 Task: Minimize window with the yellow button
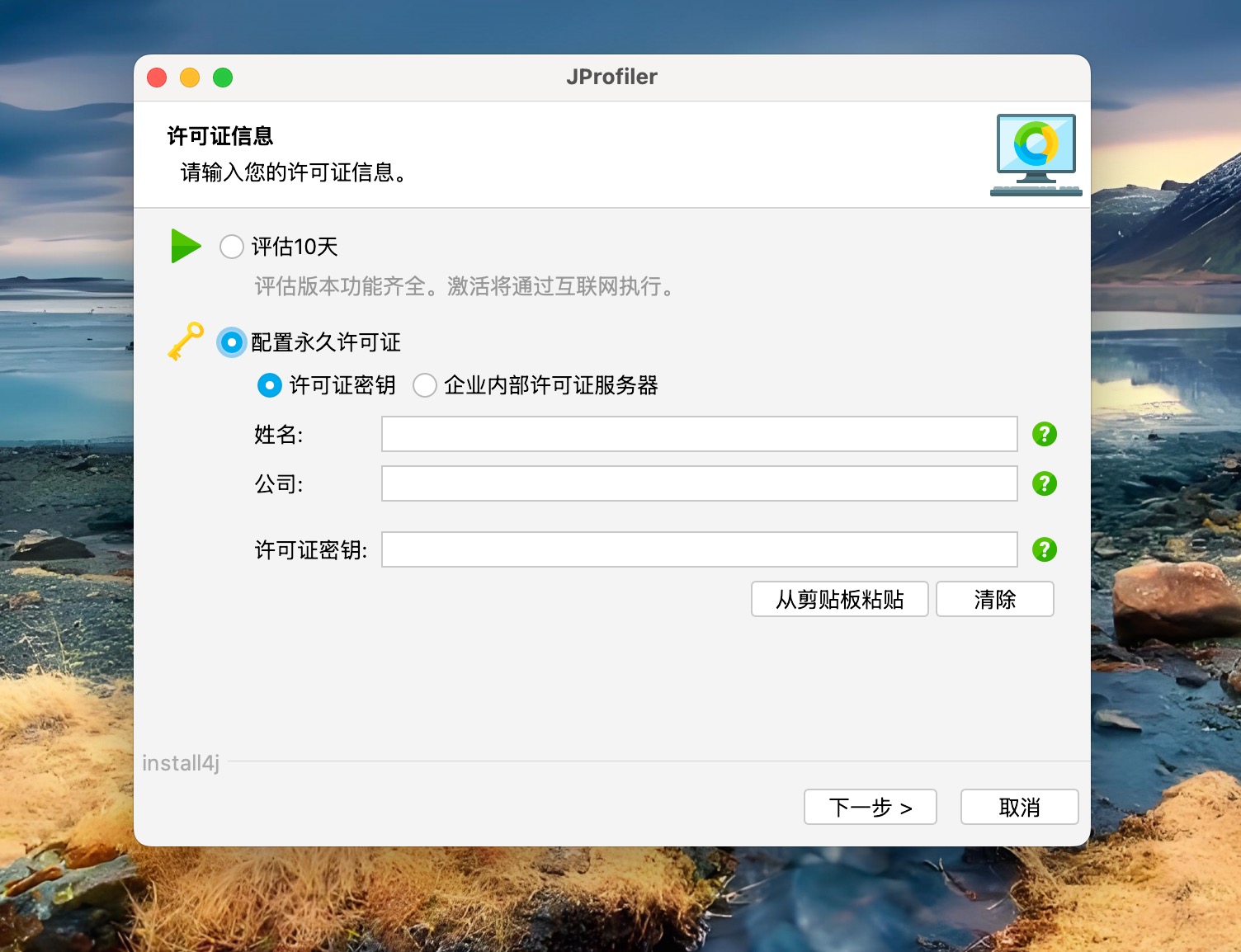coord(190,78)
